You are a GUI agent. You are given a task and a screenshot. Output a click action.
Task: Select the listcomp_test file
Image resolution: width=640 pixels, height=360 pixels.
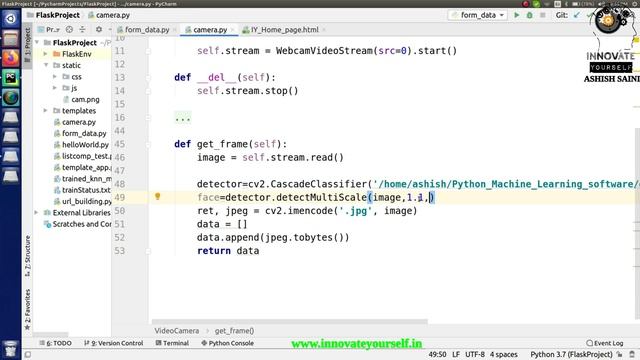[x=82, y=156]
